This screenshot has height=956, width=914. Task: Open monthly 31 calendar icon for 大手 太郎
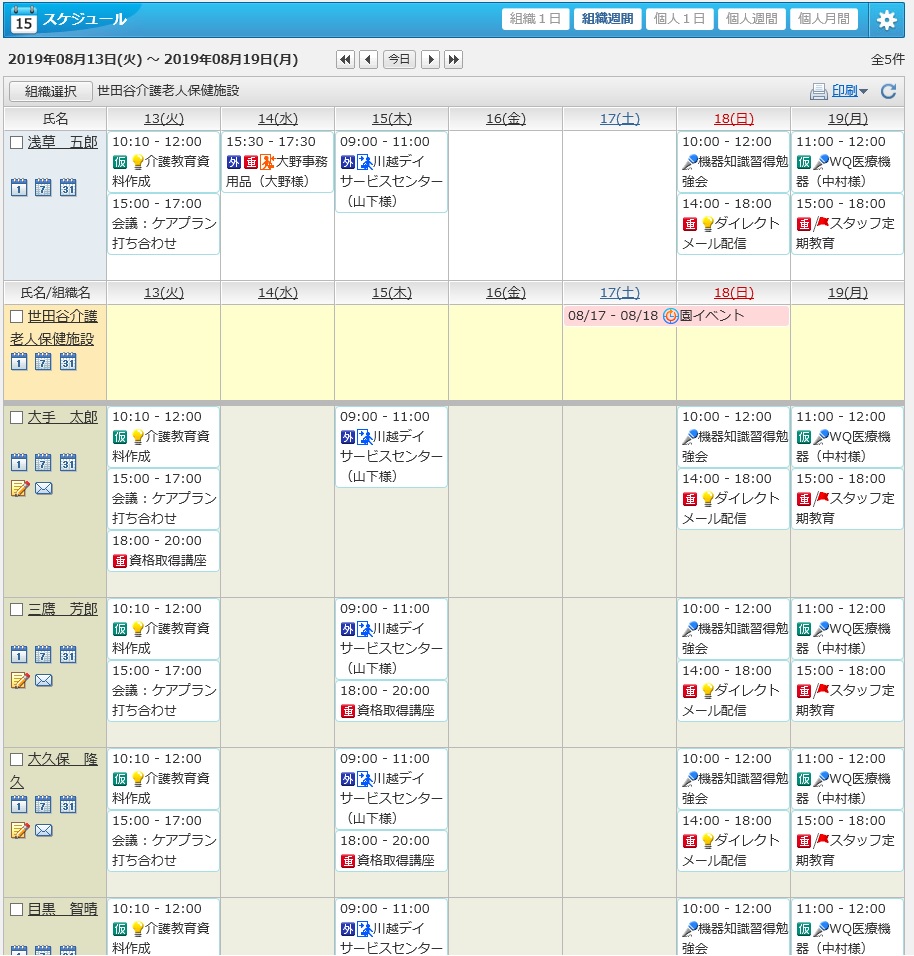[68, 463]
